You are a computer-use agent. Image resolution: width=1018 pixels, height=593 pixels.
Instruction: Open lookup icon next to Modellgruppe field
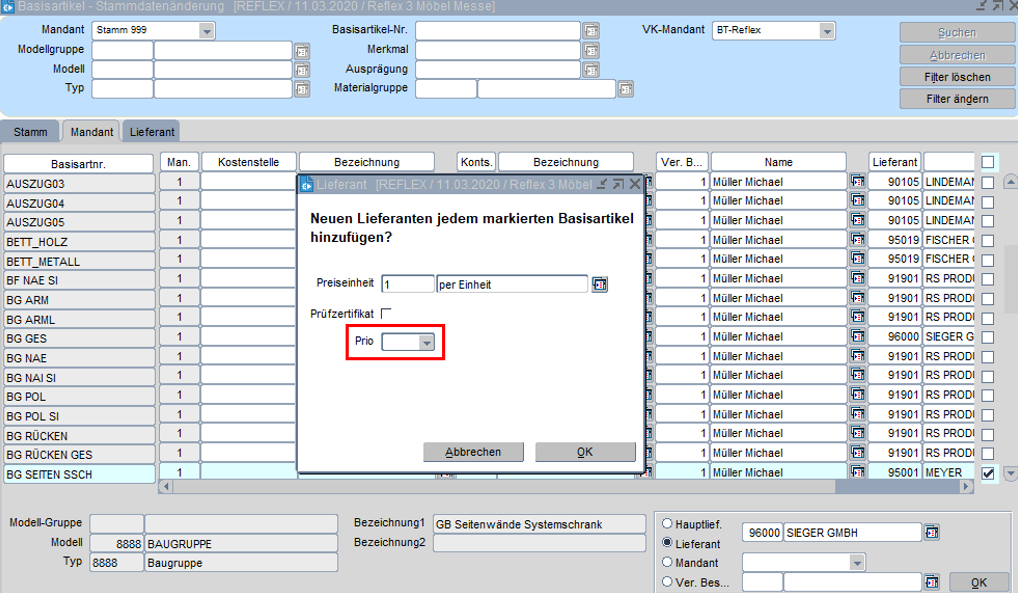(302, 50)
